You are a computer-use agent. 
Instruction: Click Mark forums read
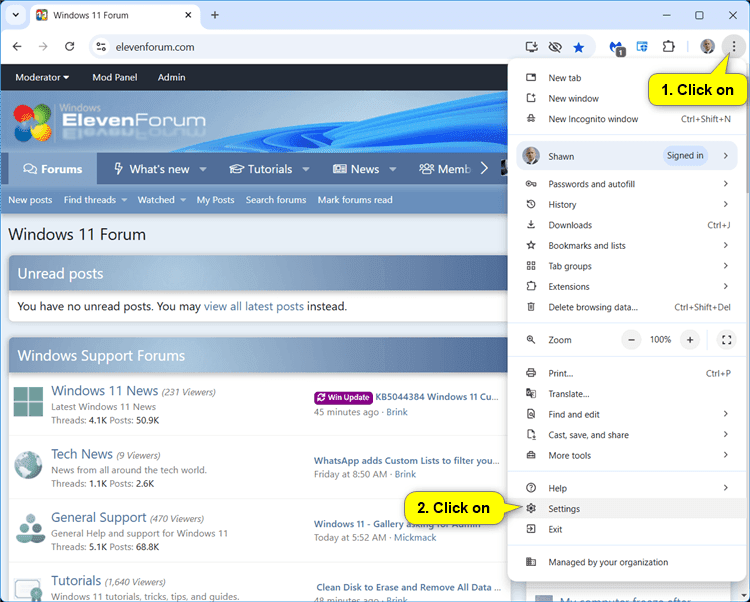click(x=355, y=200)
